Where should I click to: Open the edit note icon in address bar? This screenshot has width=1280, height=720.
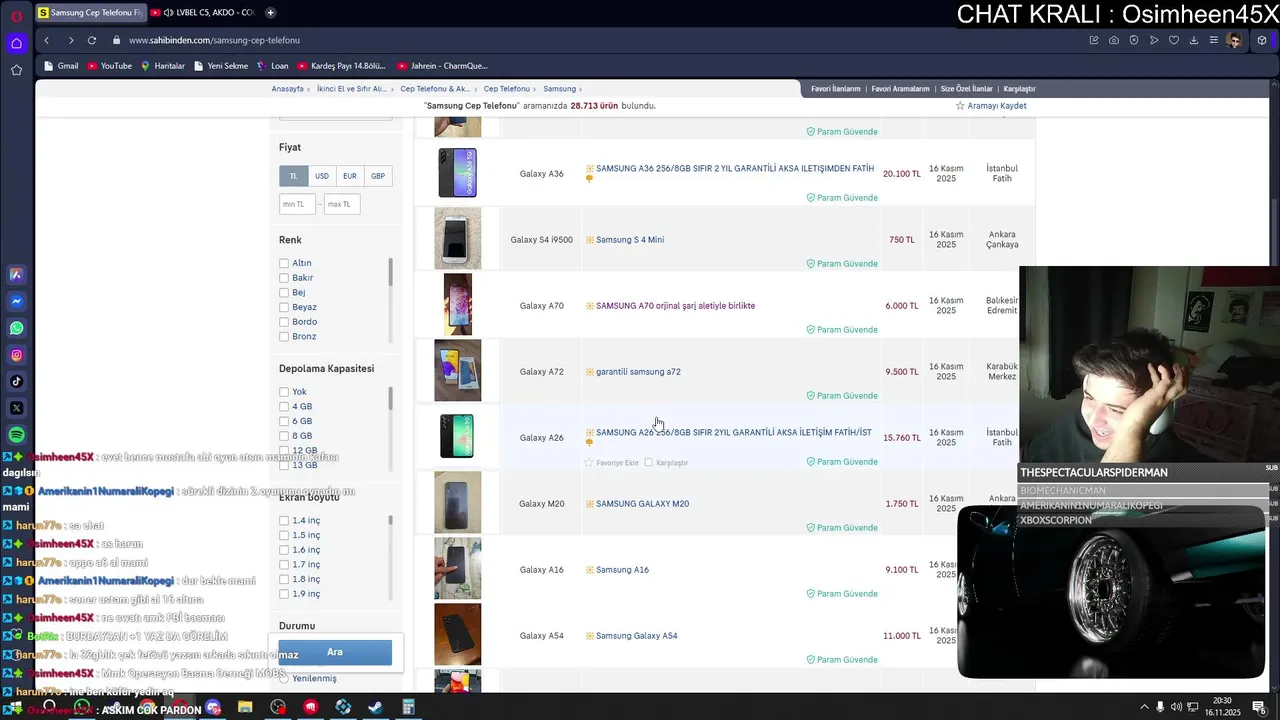1094,40
